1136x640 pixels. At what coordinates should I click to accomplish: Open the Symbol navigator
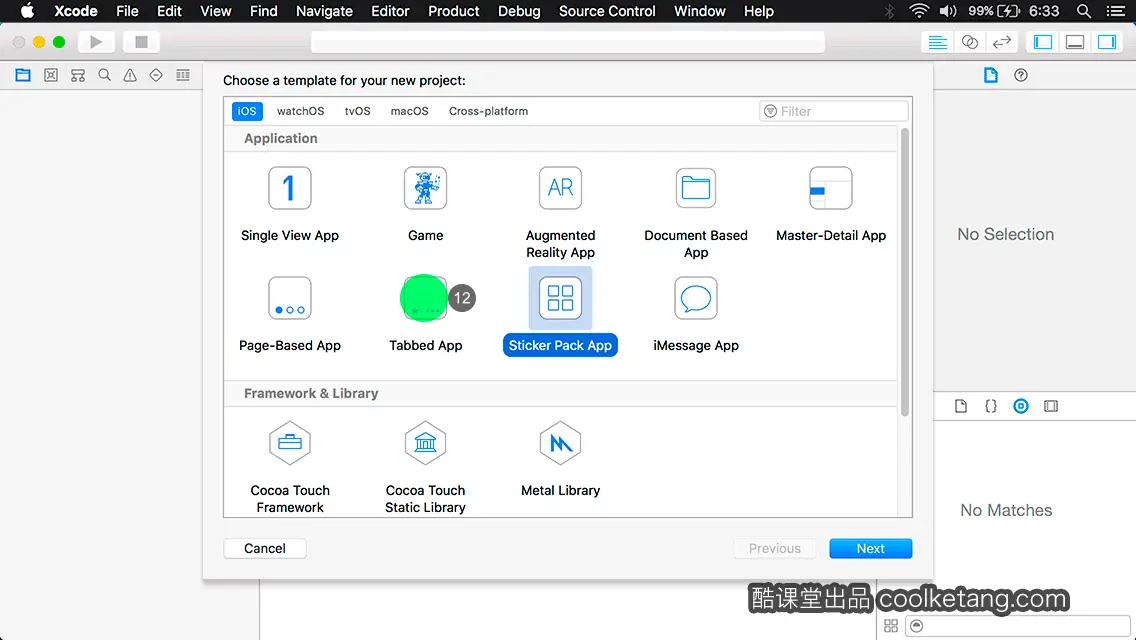pos(78,75)
